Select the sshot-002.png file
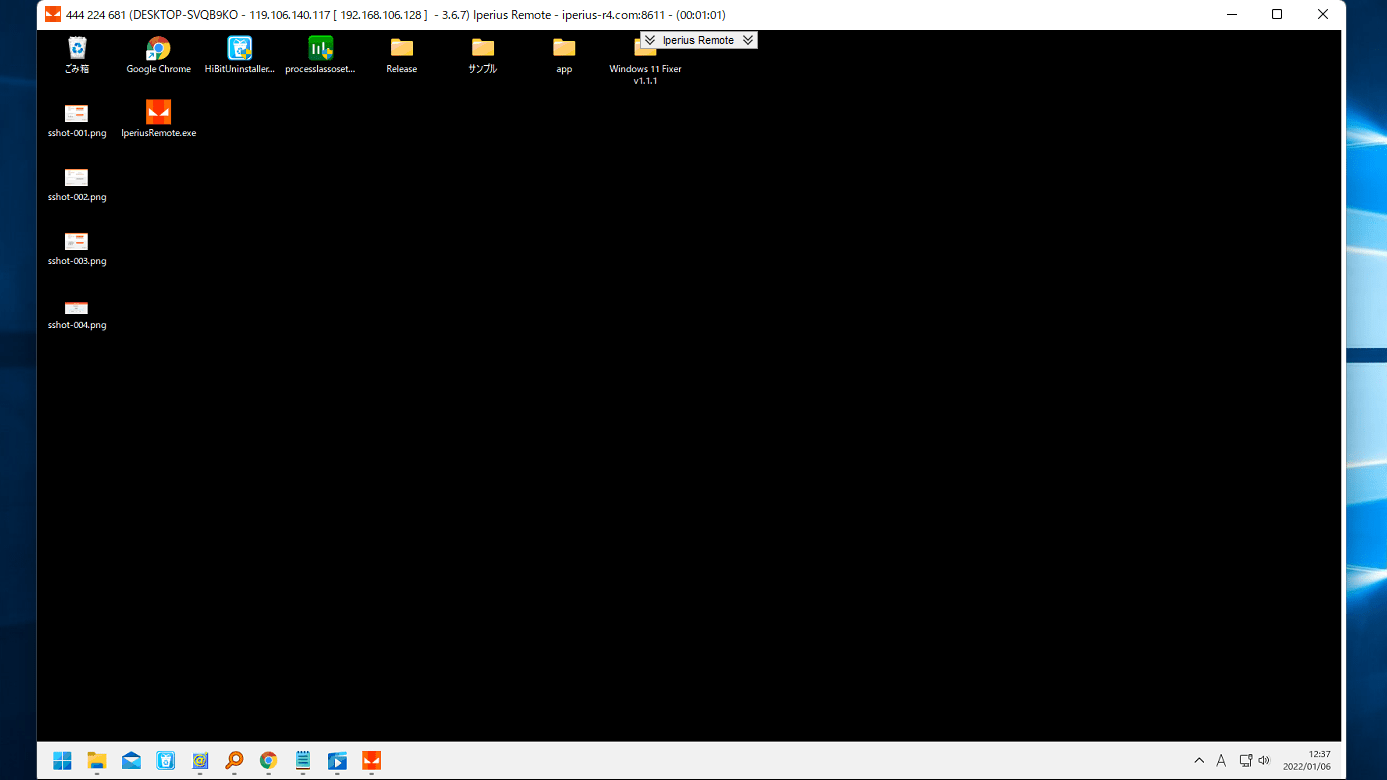Image resolution: width=1387 pixels, height=780 pixels. click(x=77, y=184)
